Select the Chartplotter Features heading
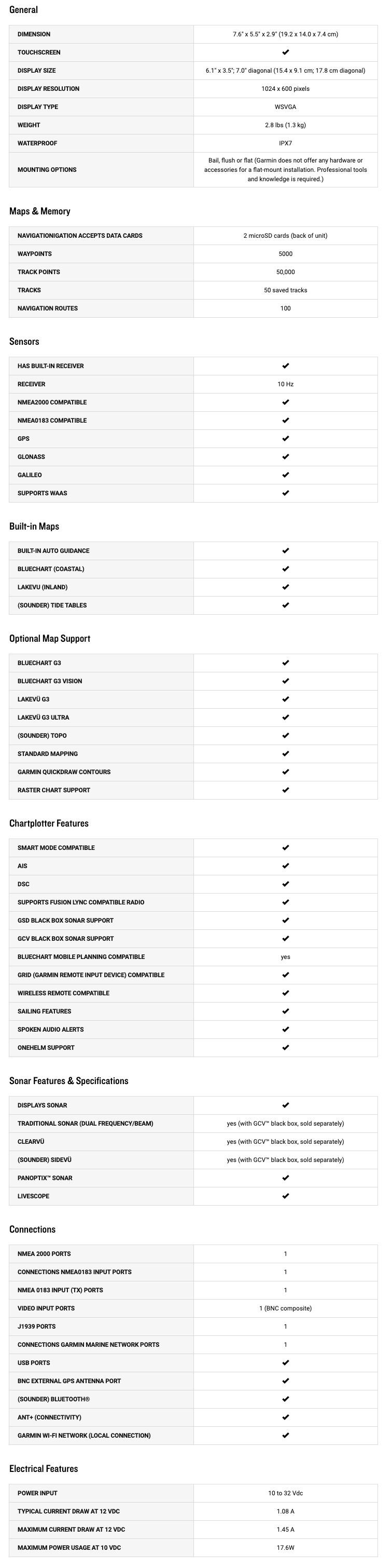The width and height of the screenshot is (391, 1568). pyautogui.click(x=49, y=823)
